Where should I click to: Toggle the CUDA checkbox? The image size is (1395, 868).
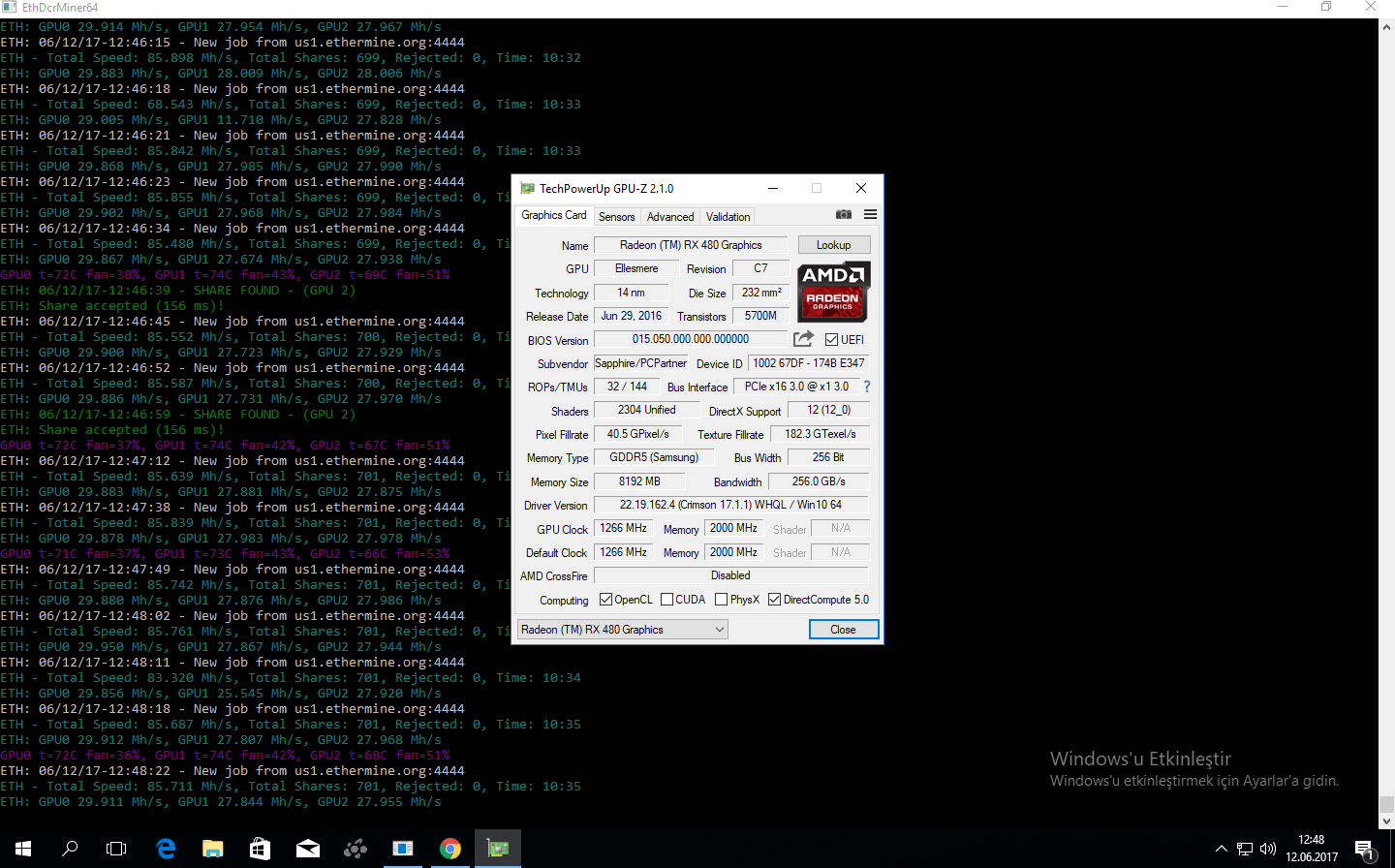point(666,599)
